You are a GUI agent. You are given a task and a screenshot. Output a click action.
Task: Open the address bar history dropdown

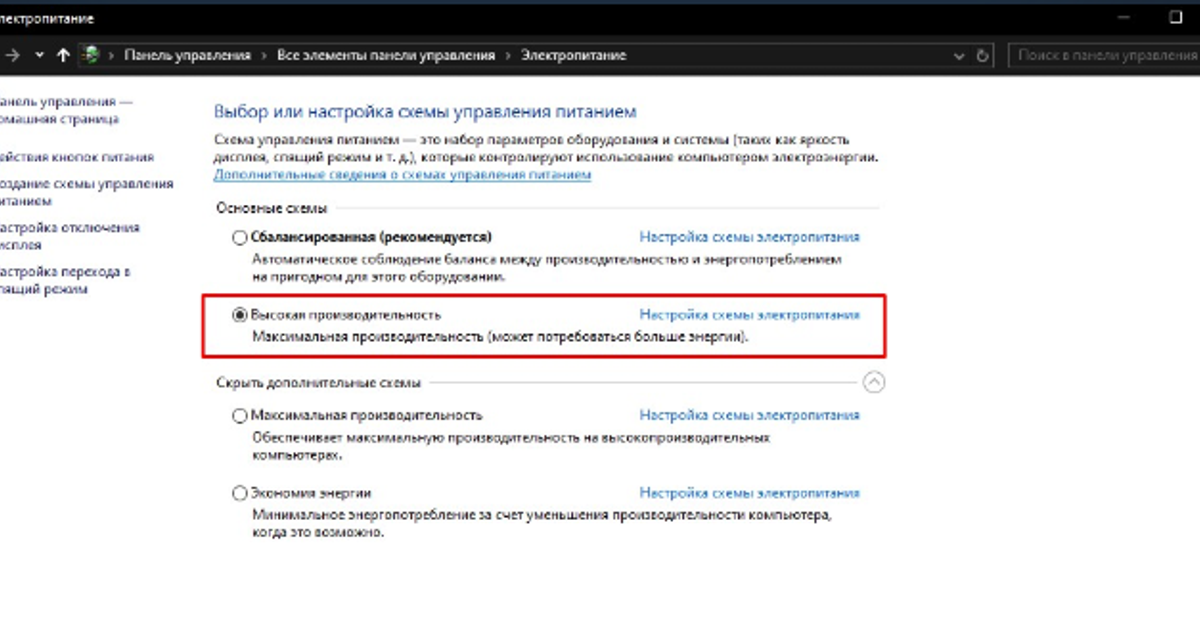click(x=961, y=56)
